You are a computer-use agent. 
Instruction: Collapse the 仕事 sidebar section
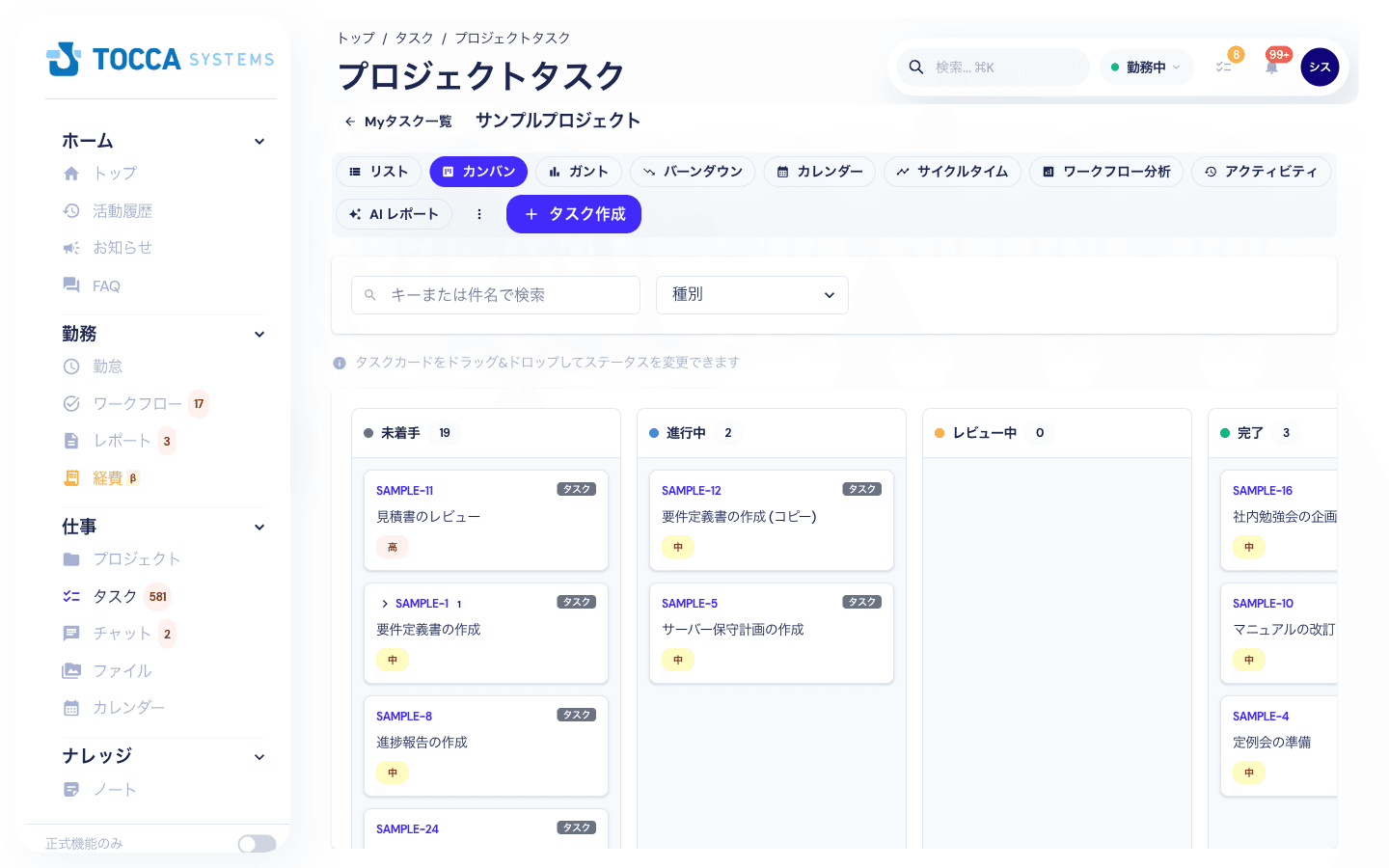[259, 528]
